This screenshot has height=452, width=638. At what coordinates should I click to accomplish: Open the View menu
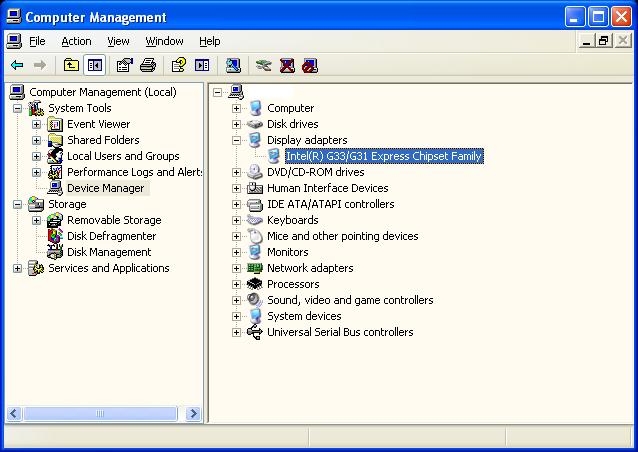click(x=118, y=41)
